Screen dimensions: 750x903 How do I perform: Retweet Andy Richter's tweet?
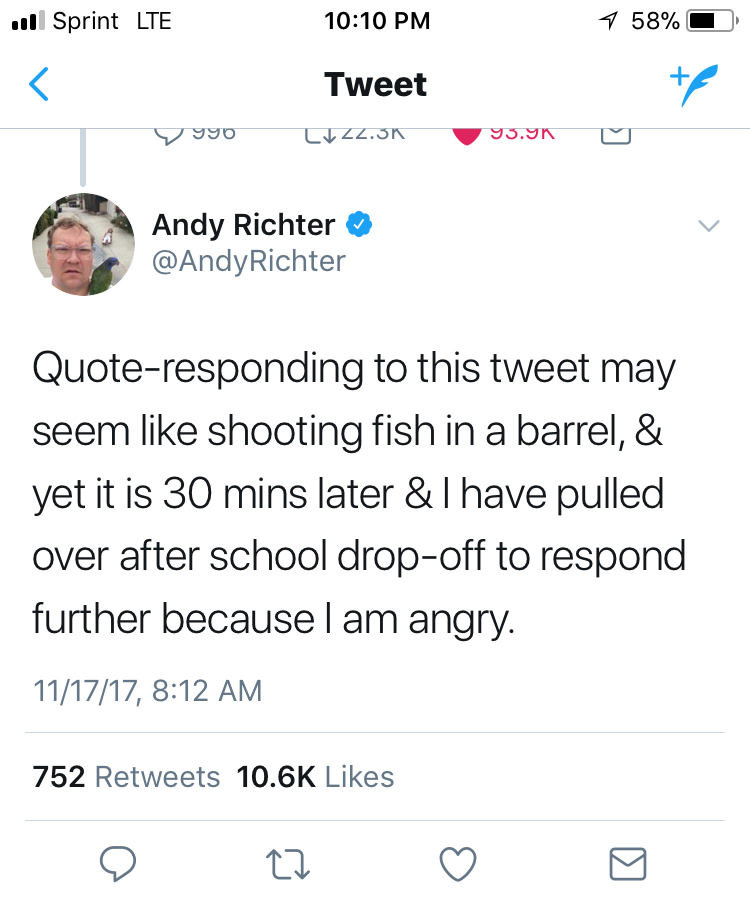289,862
